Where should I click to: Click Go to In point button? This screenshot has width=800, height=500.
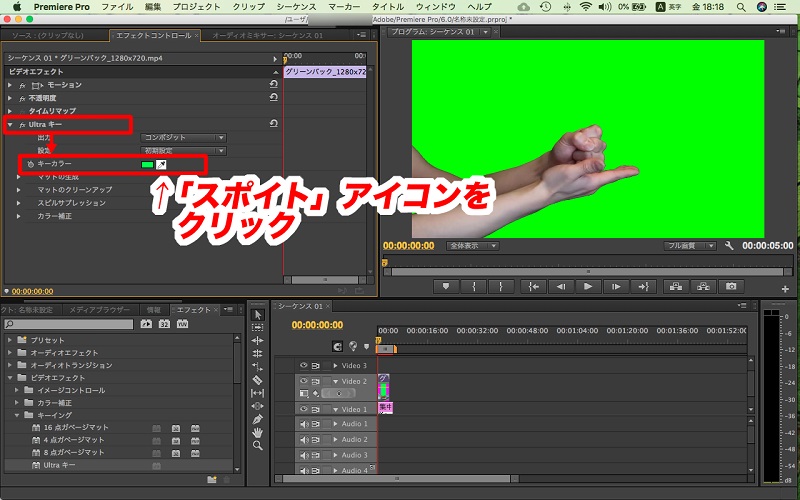(533, 287)
